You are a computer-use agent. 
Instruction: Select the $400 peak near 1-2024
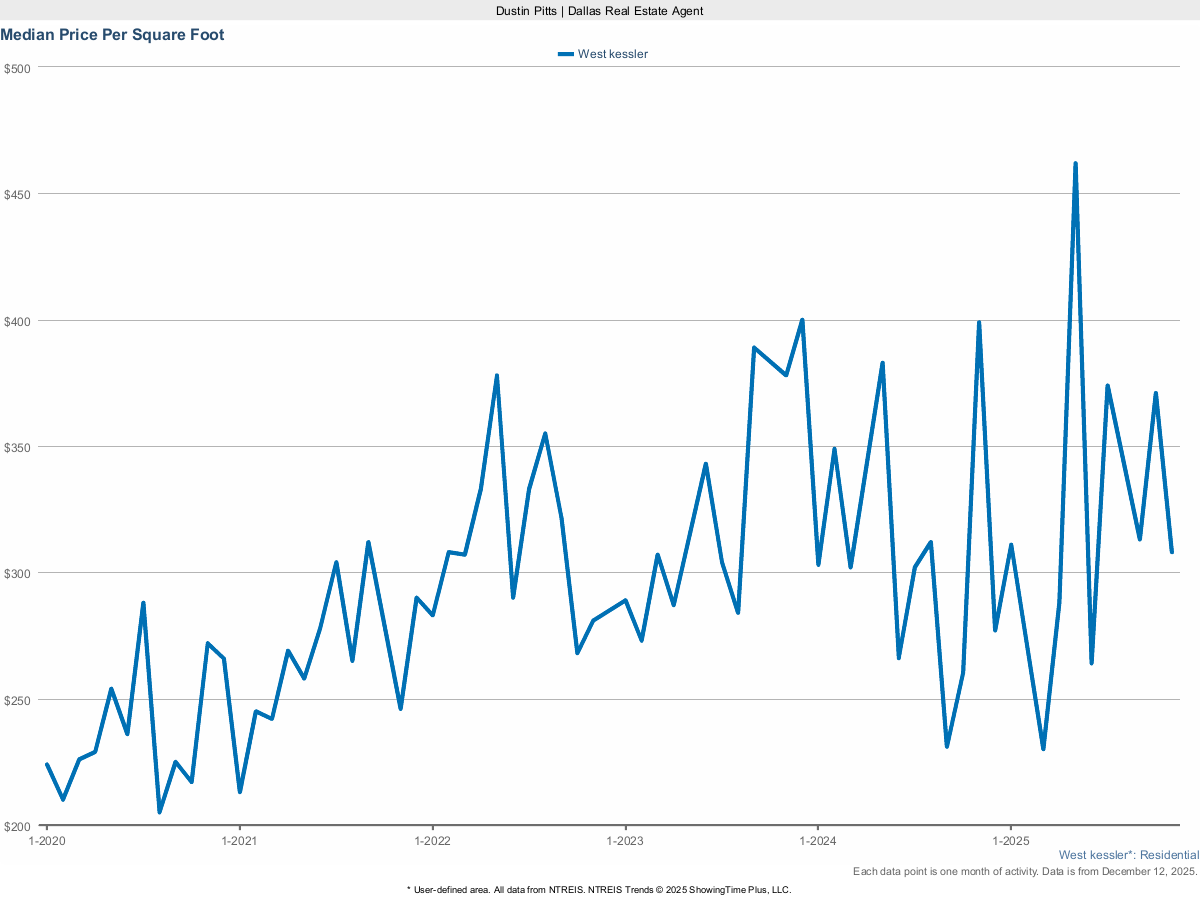click(801, 320)
